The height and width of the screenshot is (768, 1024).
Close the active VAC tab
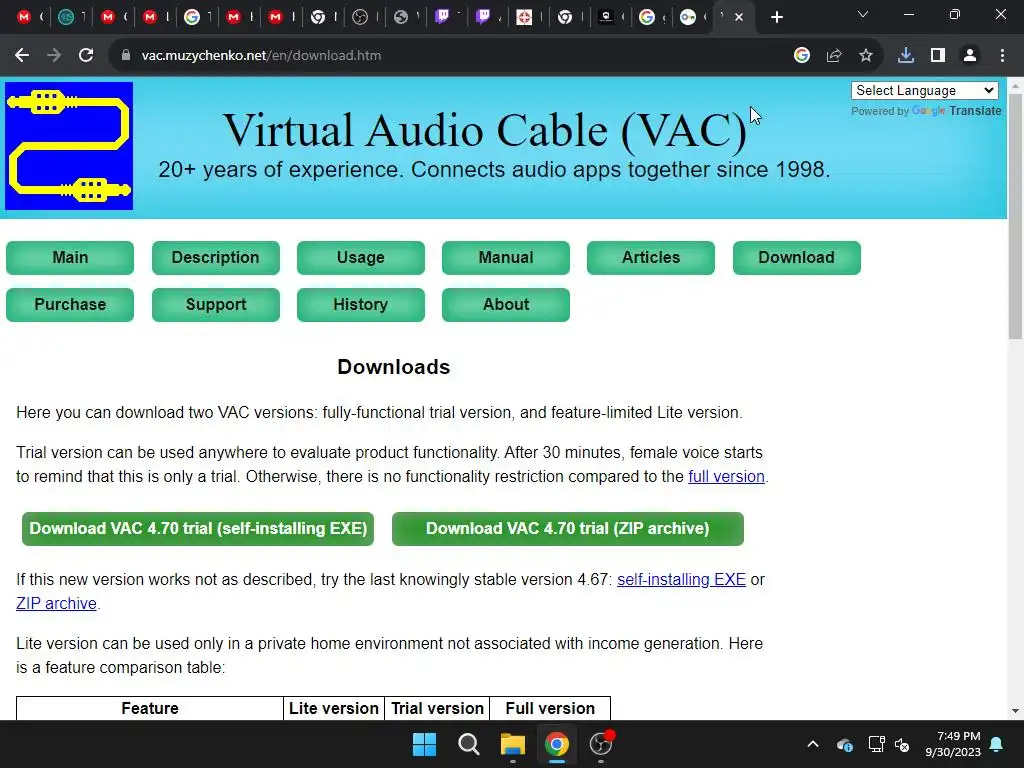pos(739,18)
